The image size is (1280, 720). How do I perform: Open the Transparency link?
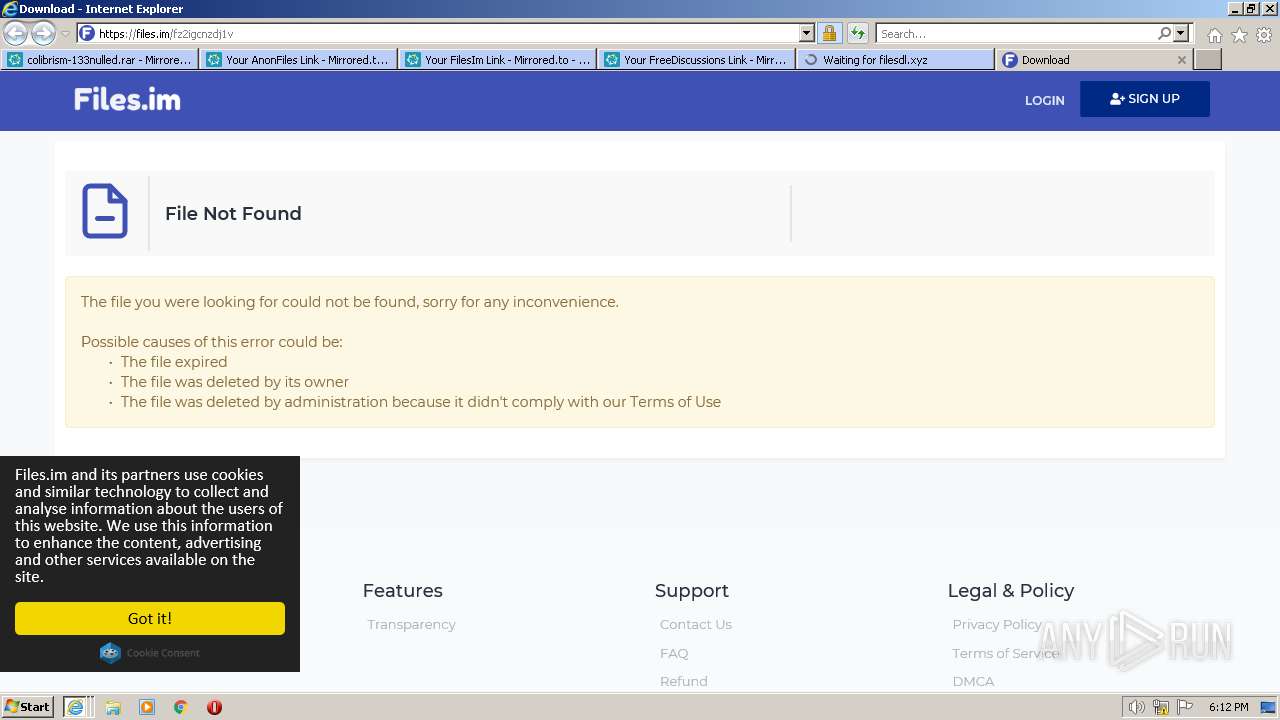click(411, 624)
